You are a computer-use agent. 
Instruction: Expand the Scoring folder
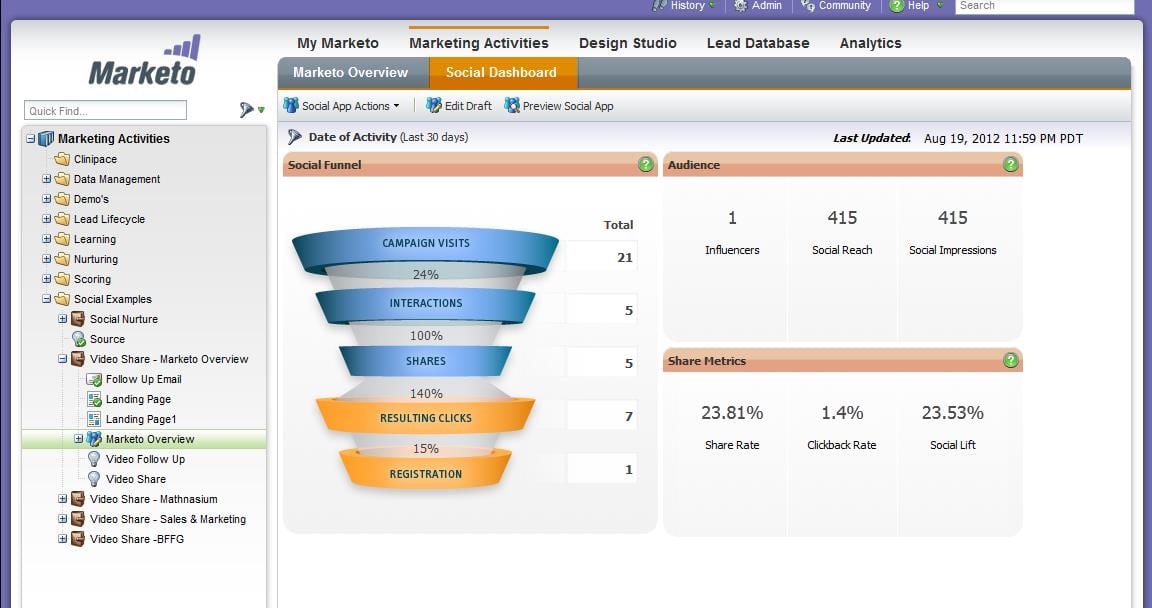(x=46, y=279)
